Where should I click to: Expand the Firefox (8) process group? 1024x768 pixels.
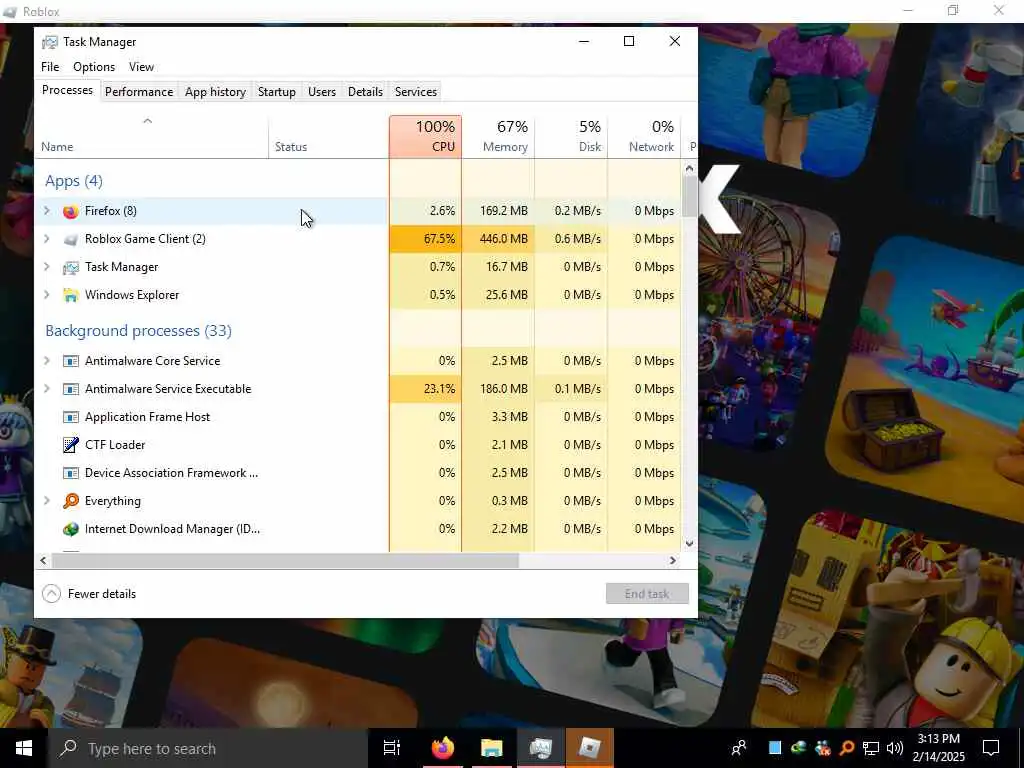click(46, 211)
